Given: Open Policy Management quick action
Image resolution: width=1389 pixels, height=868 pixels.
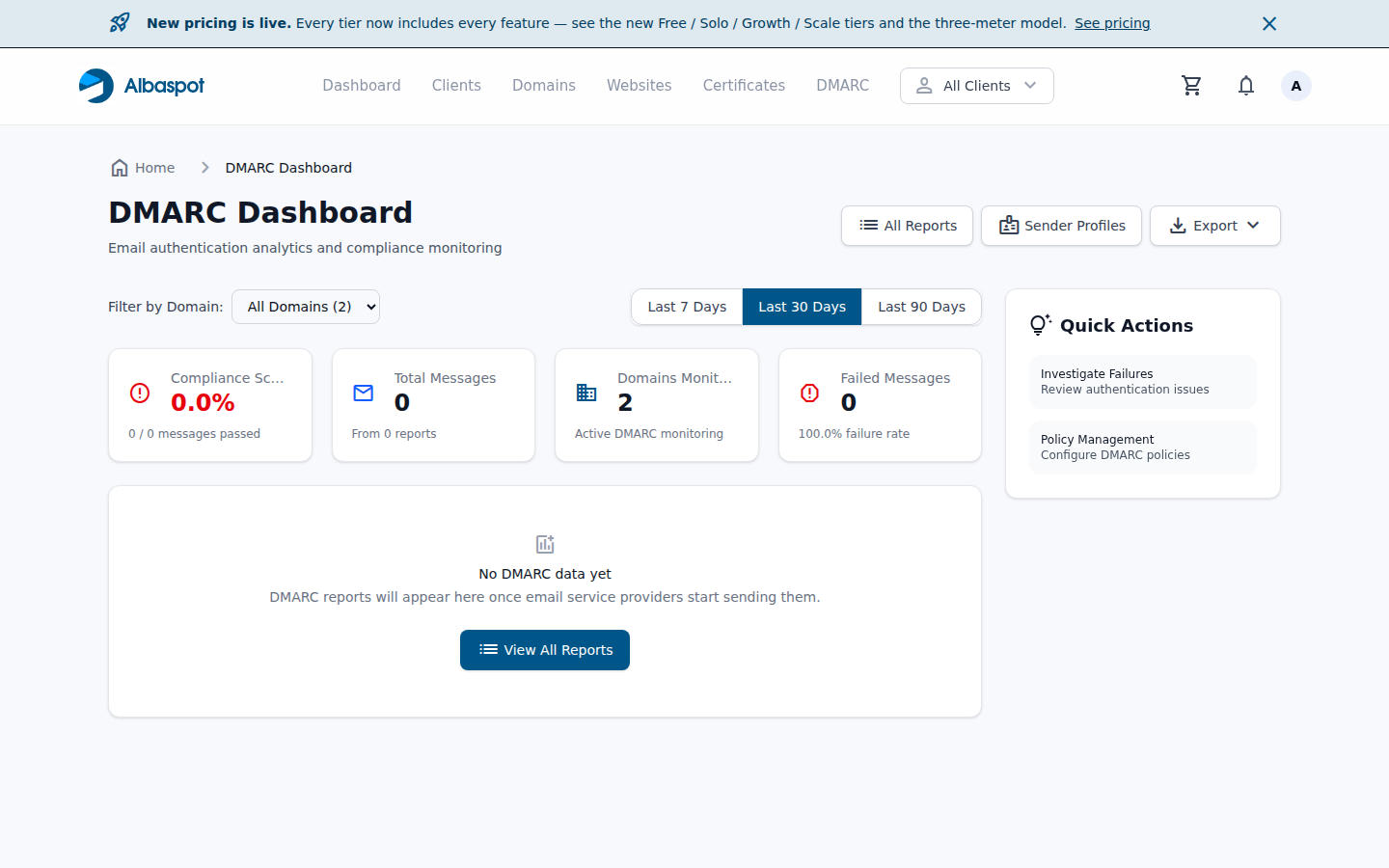Looking at the screenshot, I should click(x=1143, y=448).
